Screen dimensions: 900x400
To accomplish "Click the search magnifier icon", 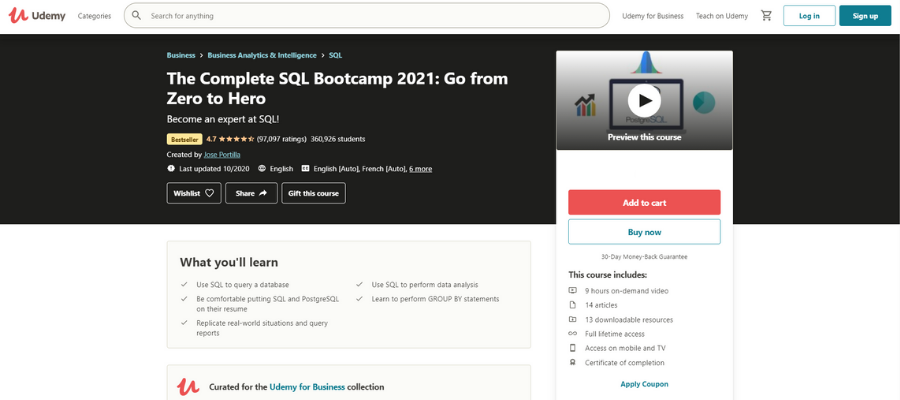I will [x=136, y=15].
